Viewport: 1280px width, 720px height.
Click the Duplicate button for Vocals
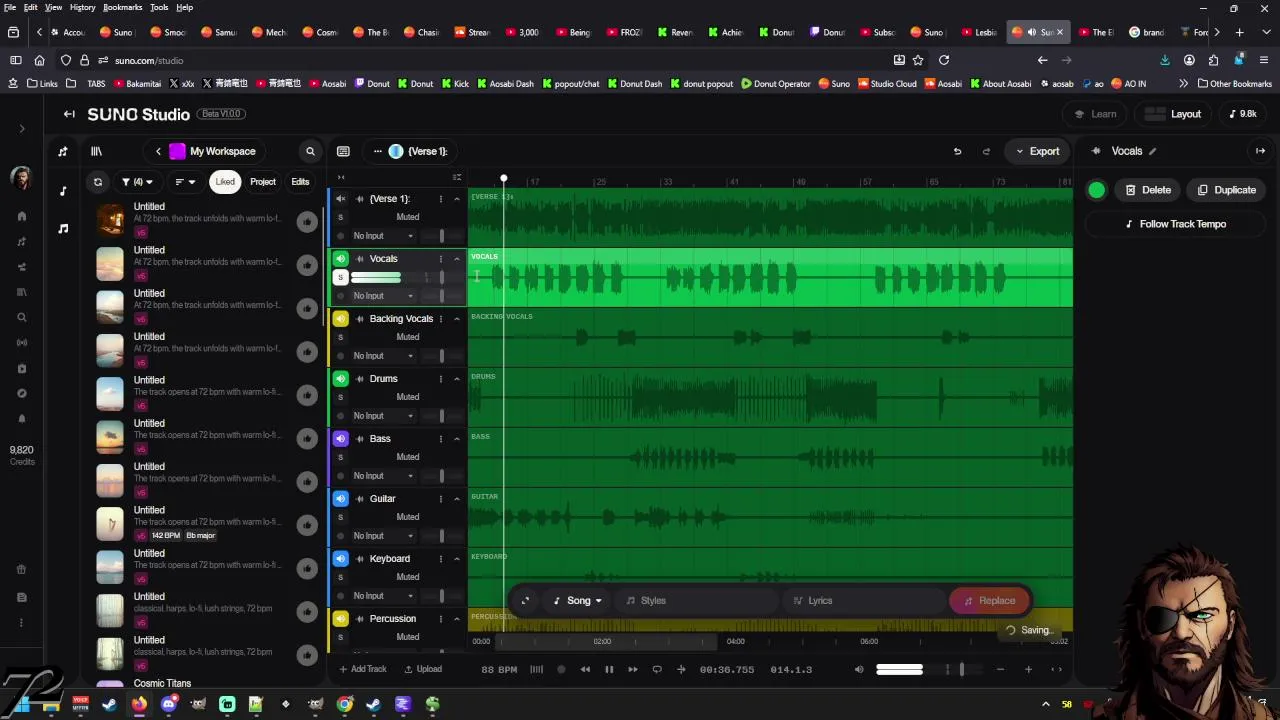pyautogui.click(x=1227, y=190)
